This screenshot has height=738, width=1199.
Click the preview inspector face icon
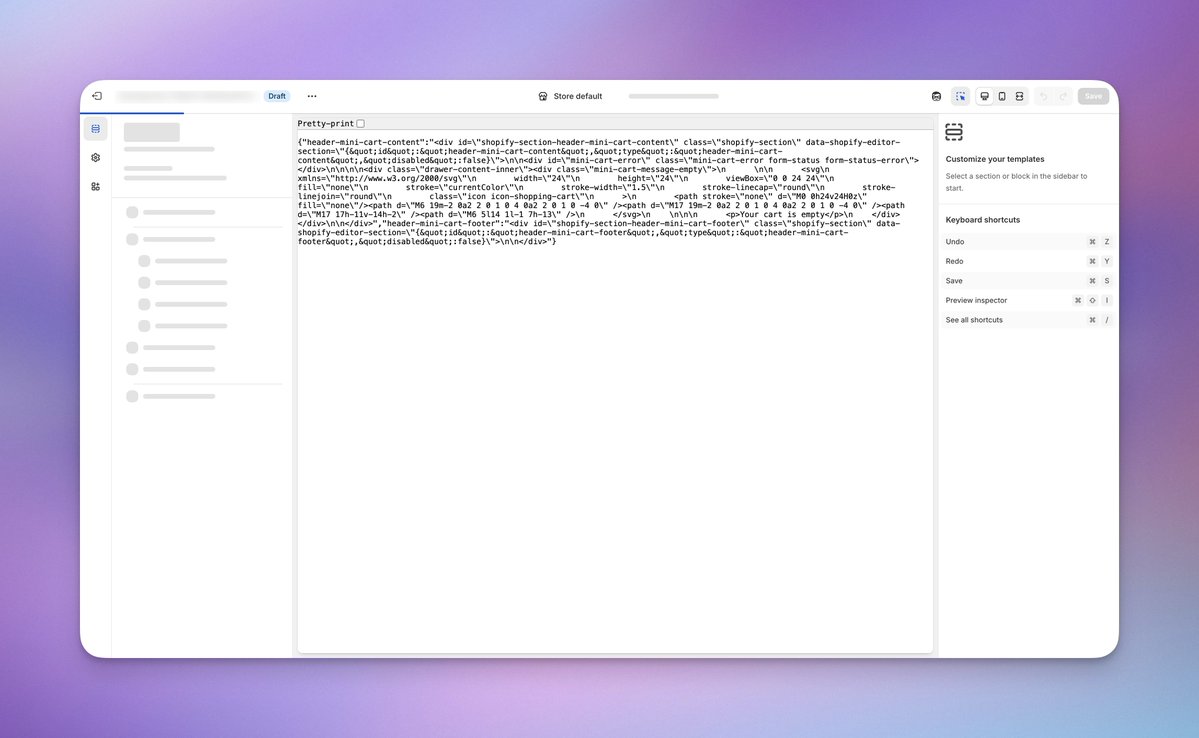tap(937, 96)
